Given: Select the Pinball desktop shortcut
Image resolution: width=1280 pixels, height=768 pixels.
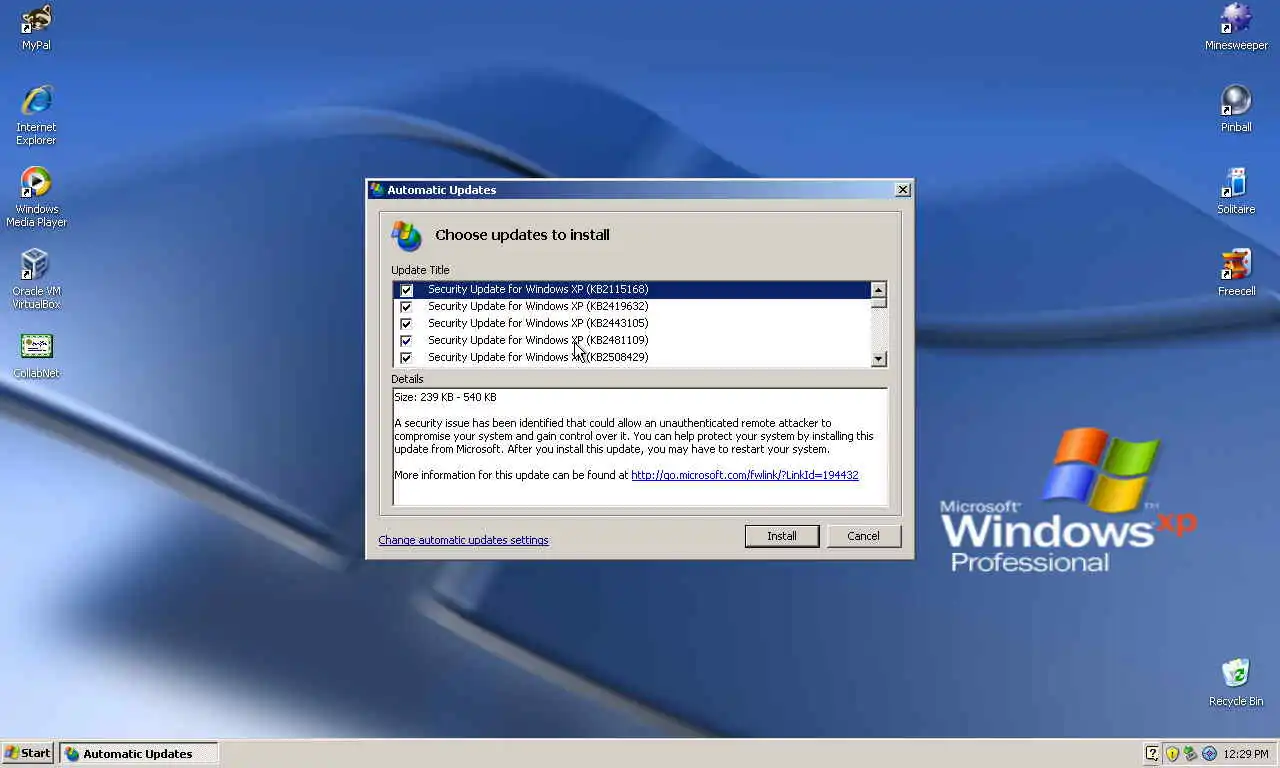Looking at the screenshot, I should 1236,110.
